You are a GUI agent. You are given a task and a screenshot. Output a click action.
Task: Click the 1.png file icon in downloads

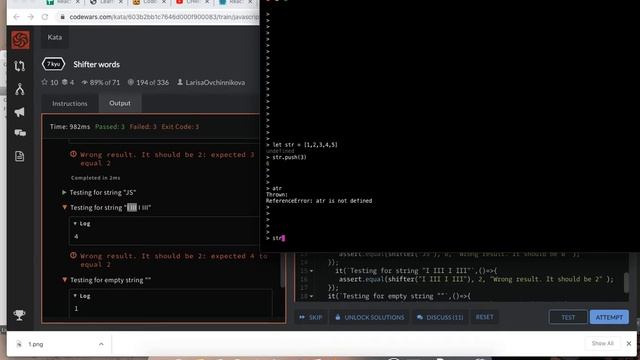[19, 344]
